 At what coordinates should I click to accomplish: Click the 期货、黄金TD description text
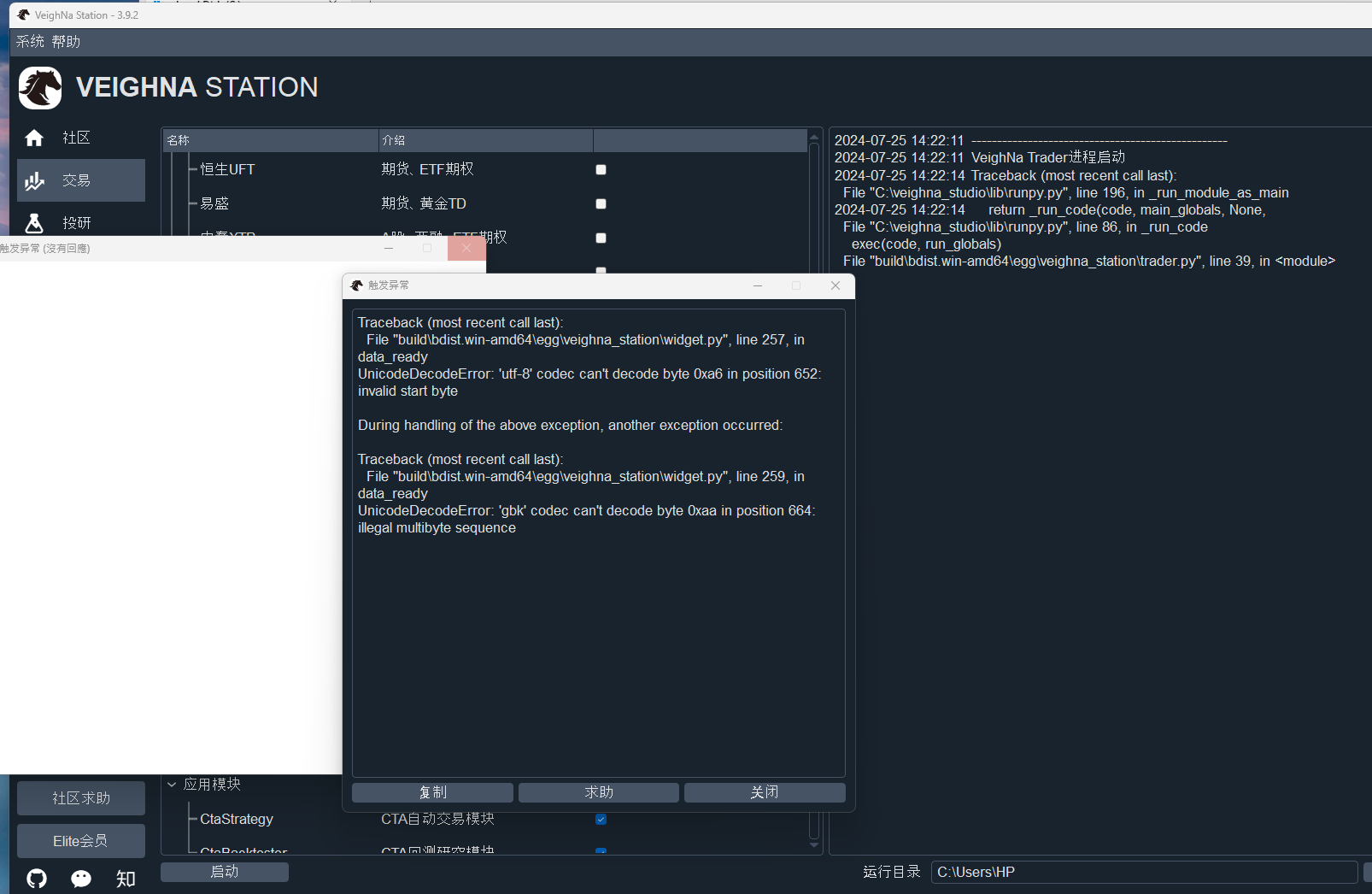pos(424,203)
